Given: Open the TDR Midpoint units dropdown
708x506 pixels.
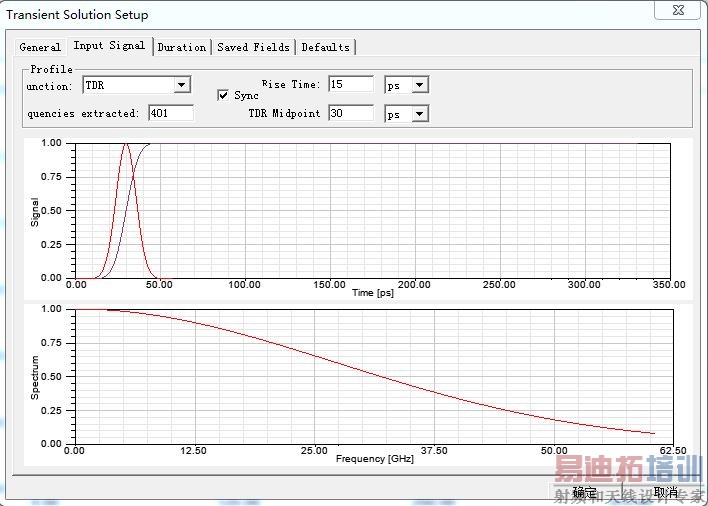Looking at the screenshot, I should coord(406,114).
